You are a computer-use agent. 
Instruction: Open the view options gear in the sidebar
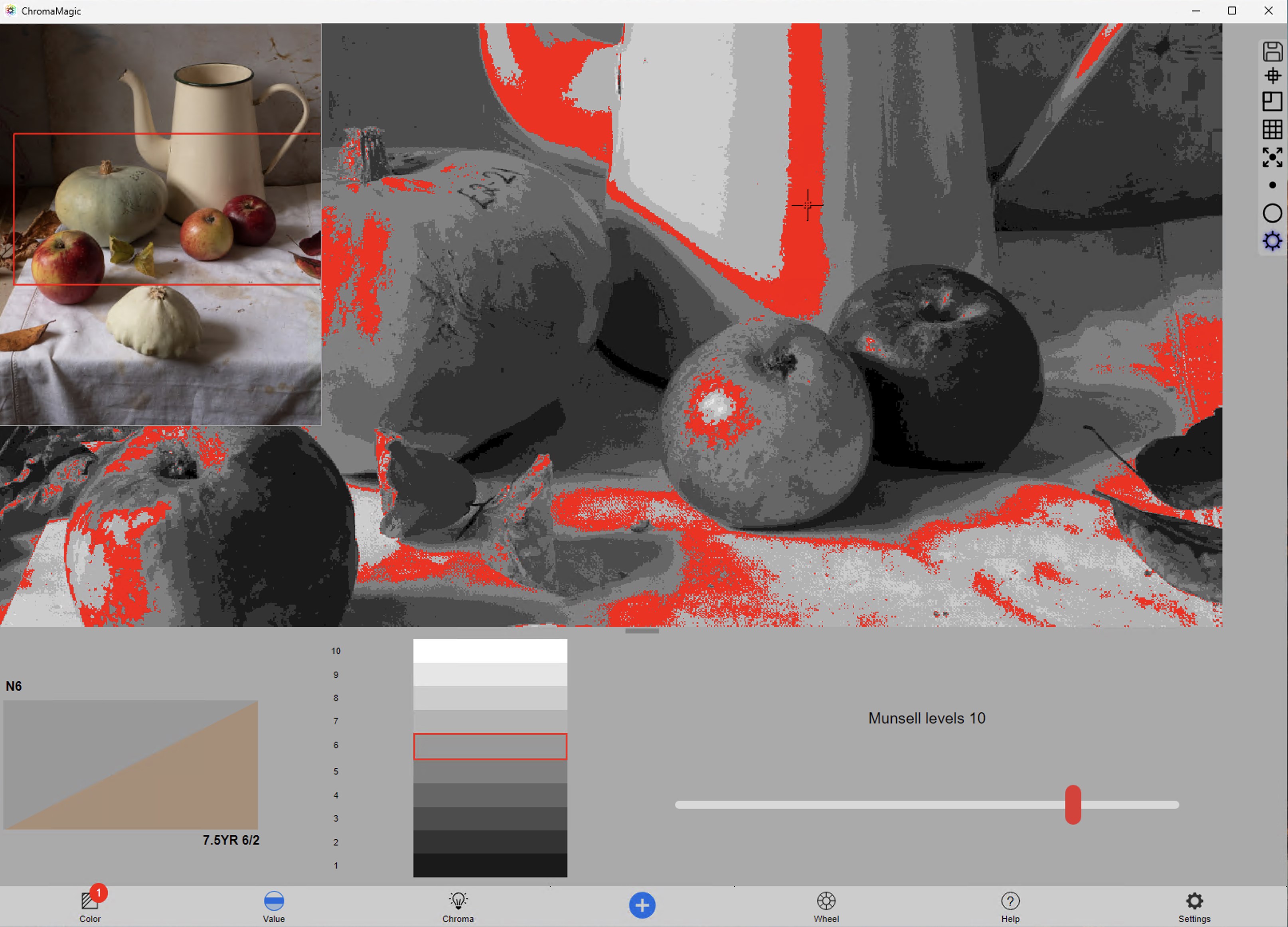(1272, 241)
